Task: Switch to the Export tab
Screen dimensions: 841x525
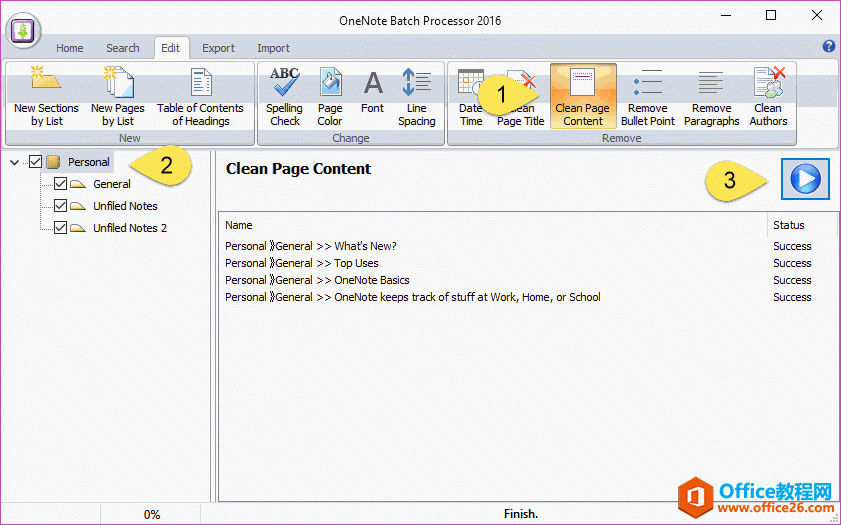Action: [218, 48]
